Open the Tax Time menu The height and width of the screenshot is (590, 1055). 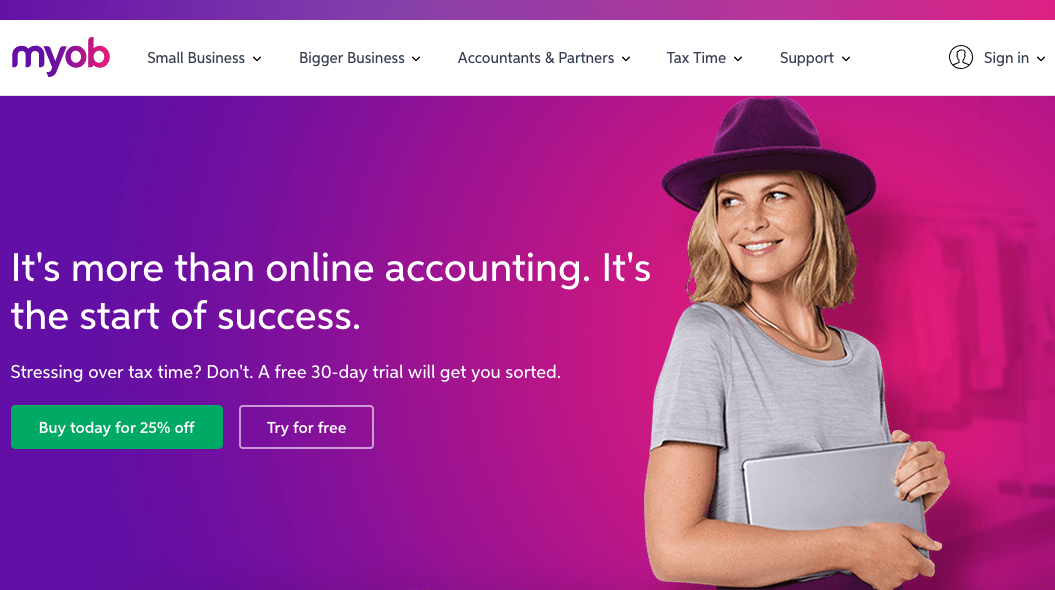click(x=704, y=58)
